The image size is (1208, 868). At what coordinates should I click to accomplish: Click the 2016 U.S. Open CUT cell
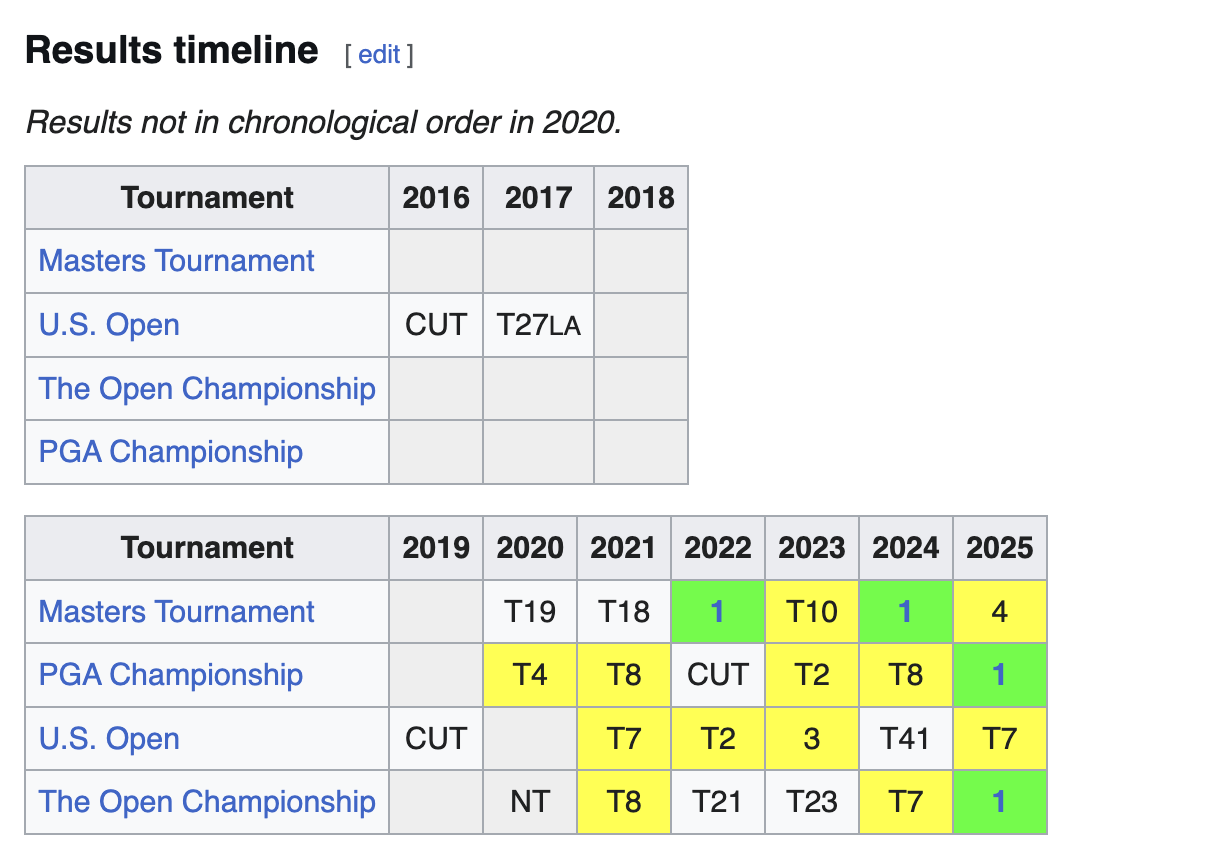coord(435,325)
